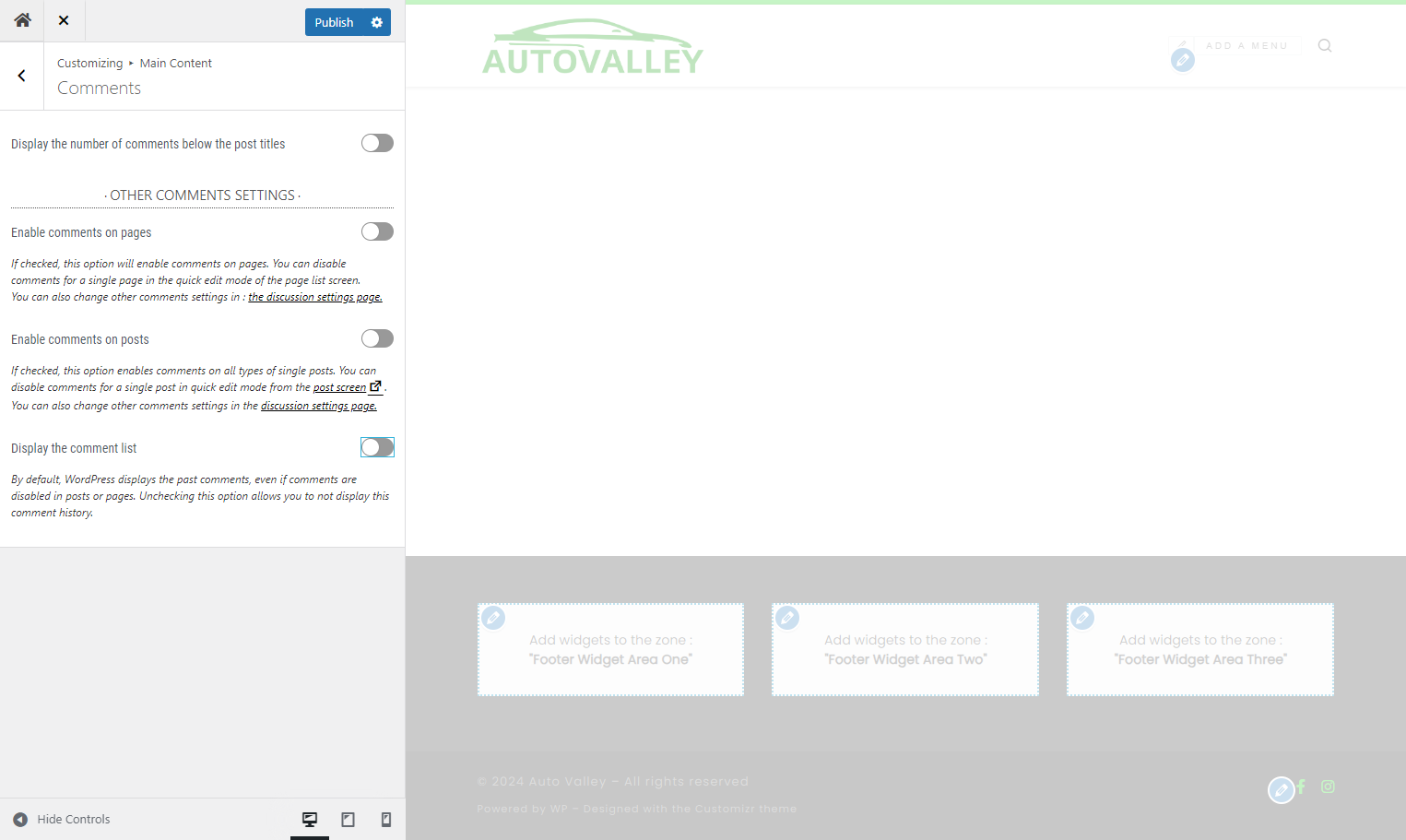
Task: Edit Footer Widget Area Two pencil icon
Action: [x=787, y=618]
